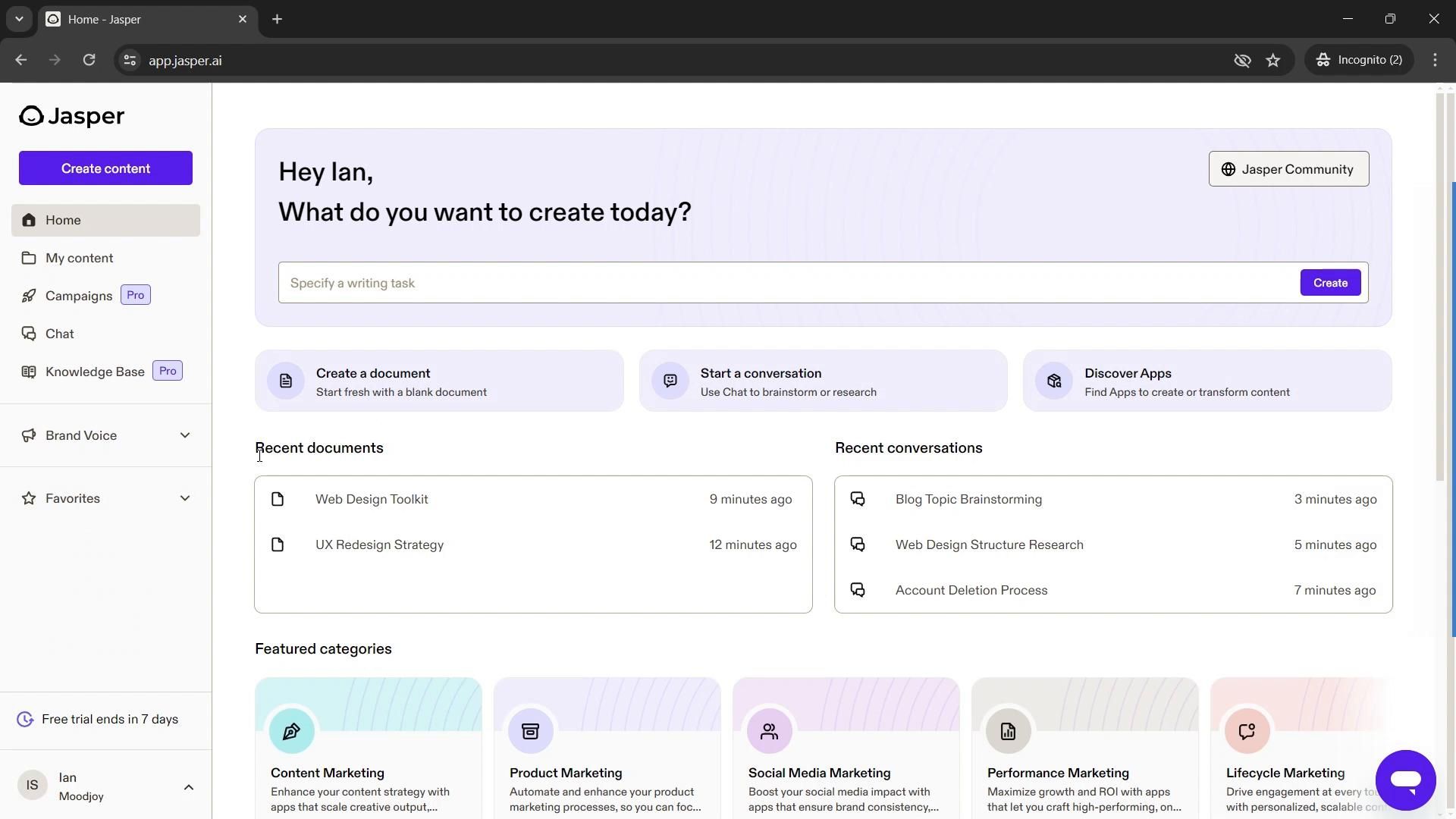
Task: Toggle free trial notification visibility
Action: [25, 718]
